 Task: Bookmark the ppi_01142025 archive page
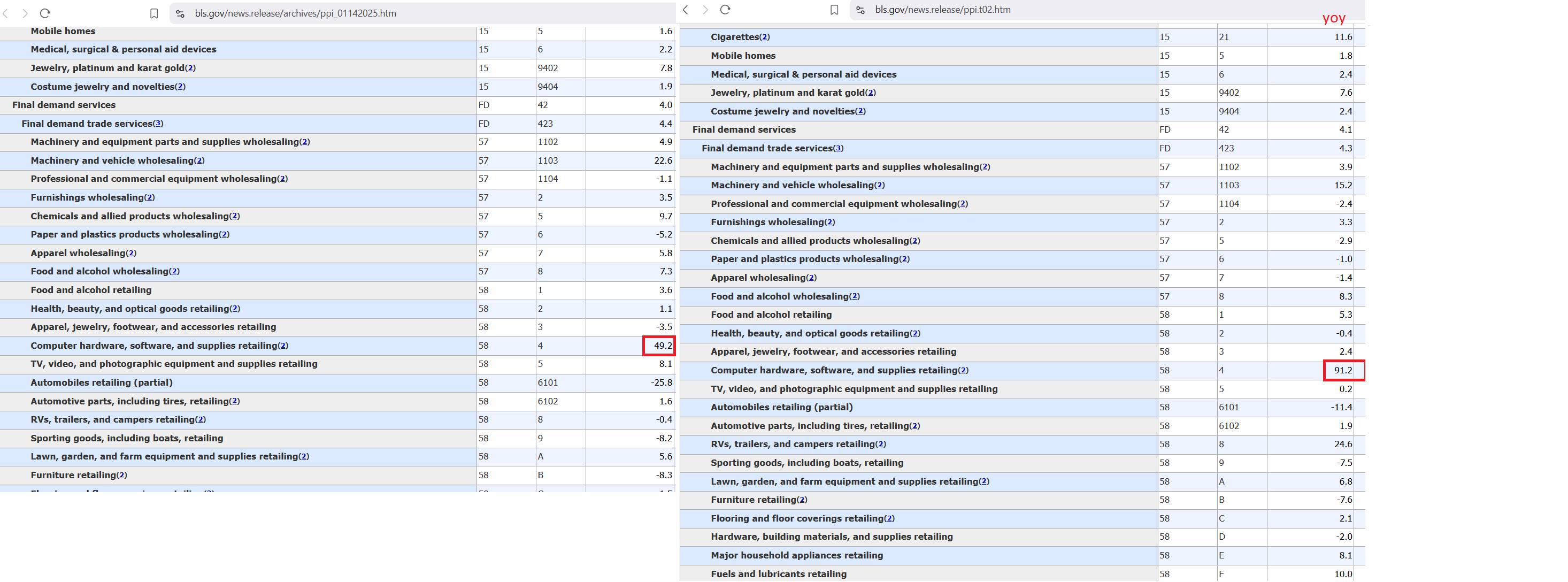[154, 13]
